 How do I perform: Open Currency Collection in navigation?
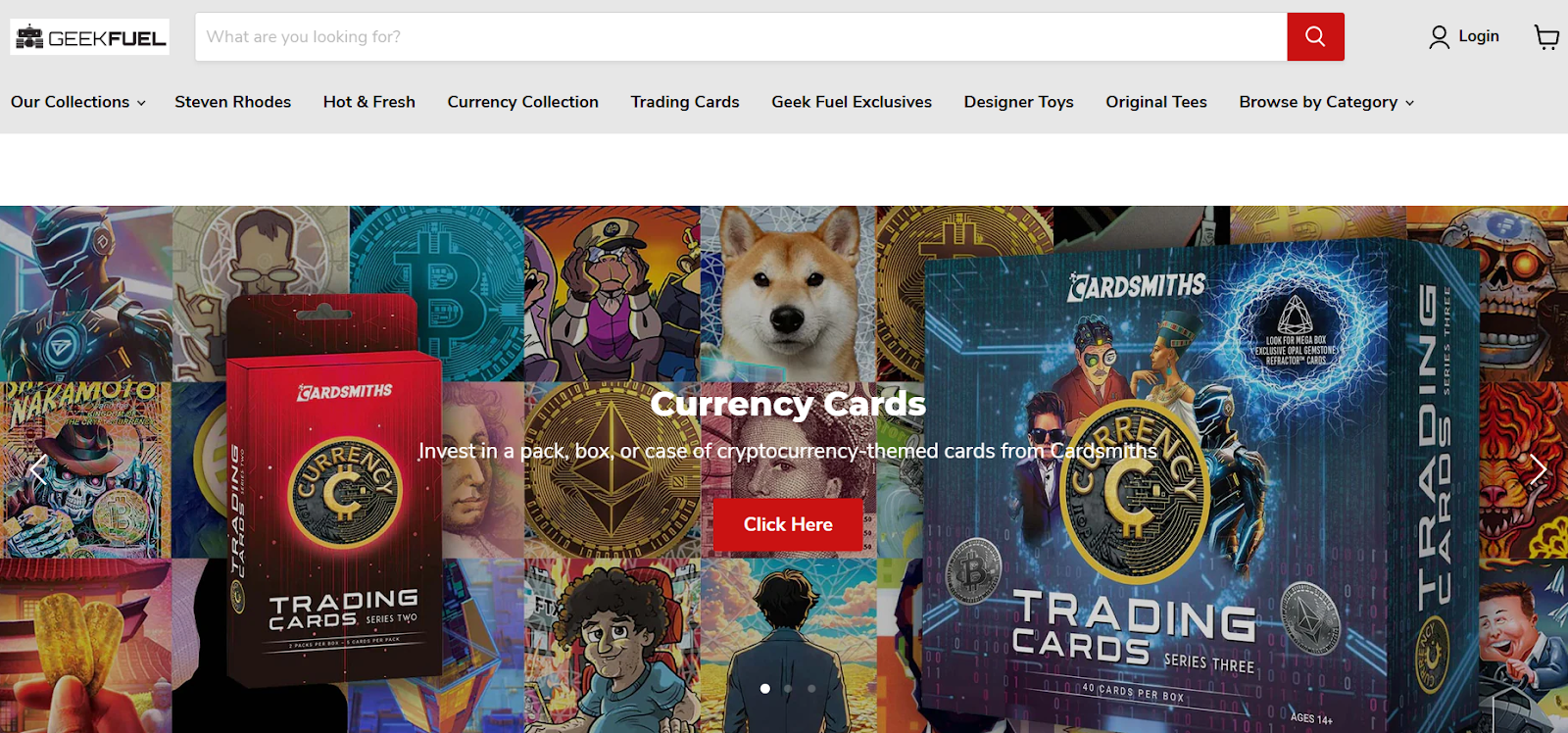[523, 102]
